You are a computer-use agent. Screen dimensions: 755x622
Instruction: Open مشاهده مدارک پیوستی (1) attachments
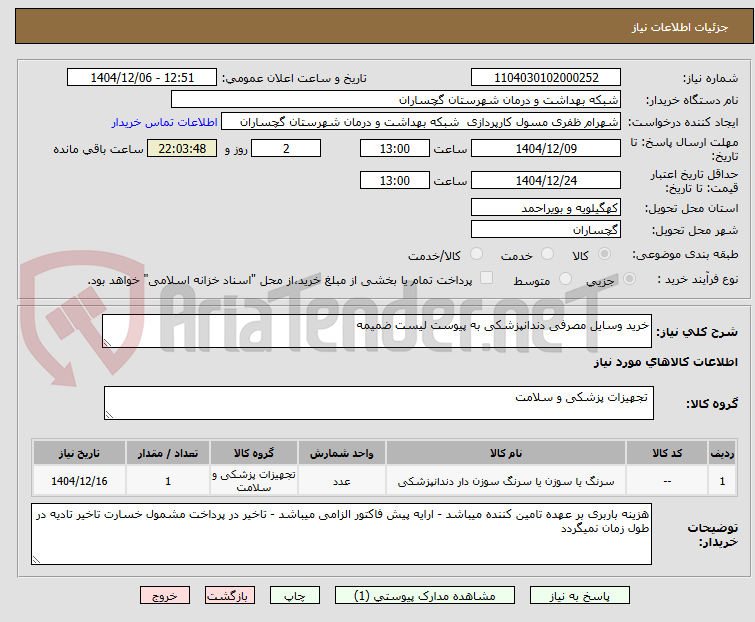point(425,596)
